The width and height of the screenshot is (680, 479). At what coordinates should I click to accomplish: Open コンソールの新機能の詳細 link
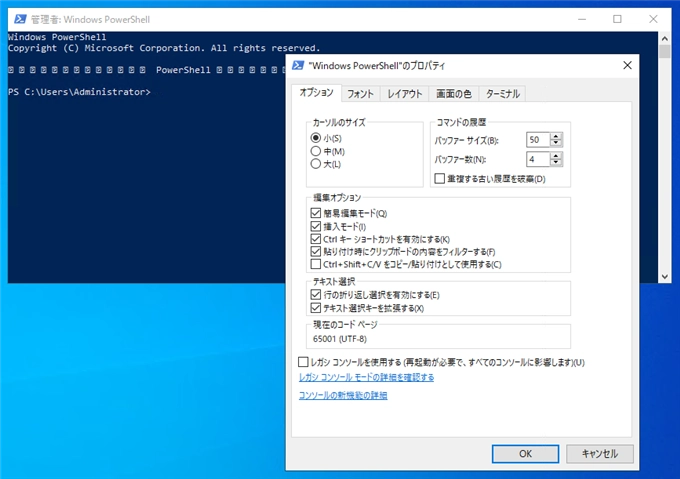coord(343,395)
